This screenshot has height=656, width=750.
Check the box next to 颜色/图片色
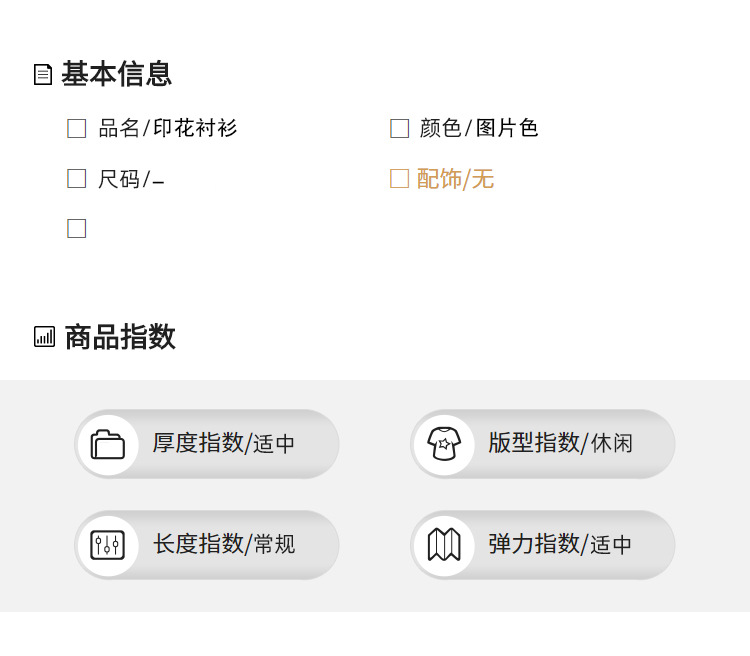(399, 128)
